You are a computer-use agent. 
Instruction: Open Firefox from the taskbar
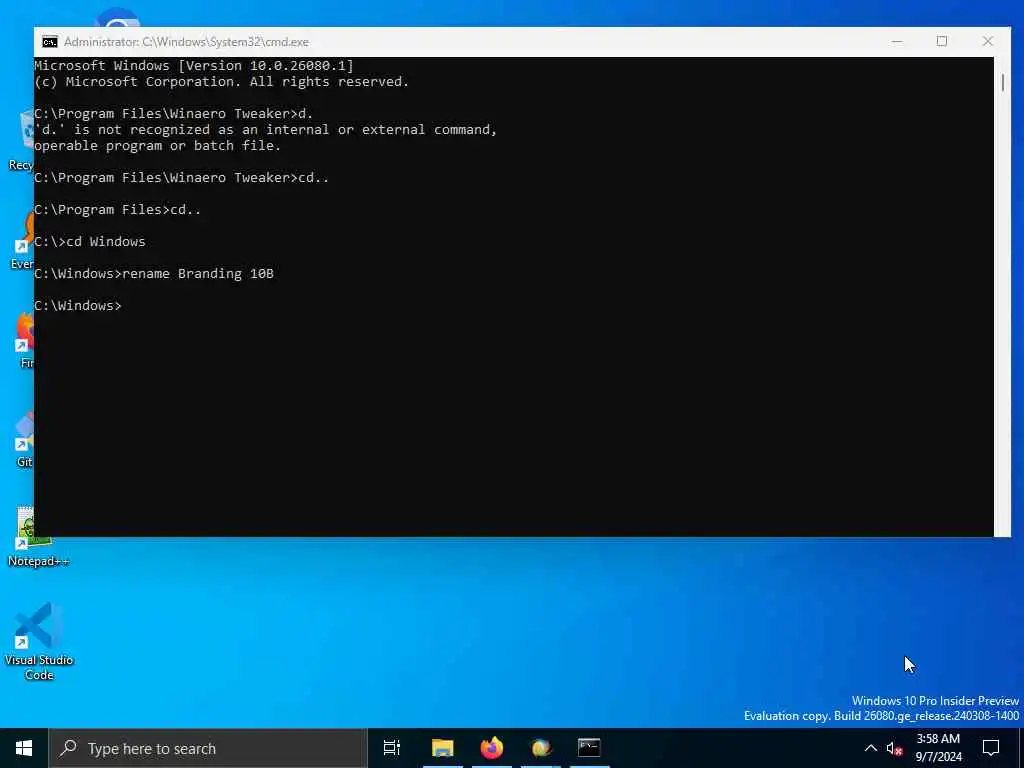[492, 748]
